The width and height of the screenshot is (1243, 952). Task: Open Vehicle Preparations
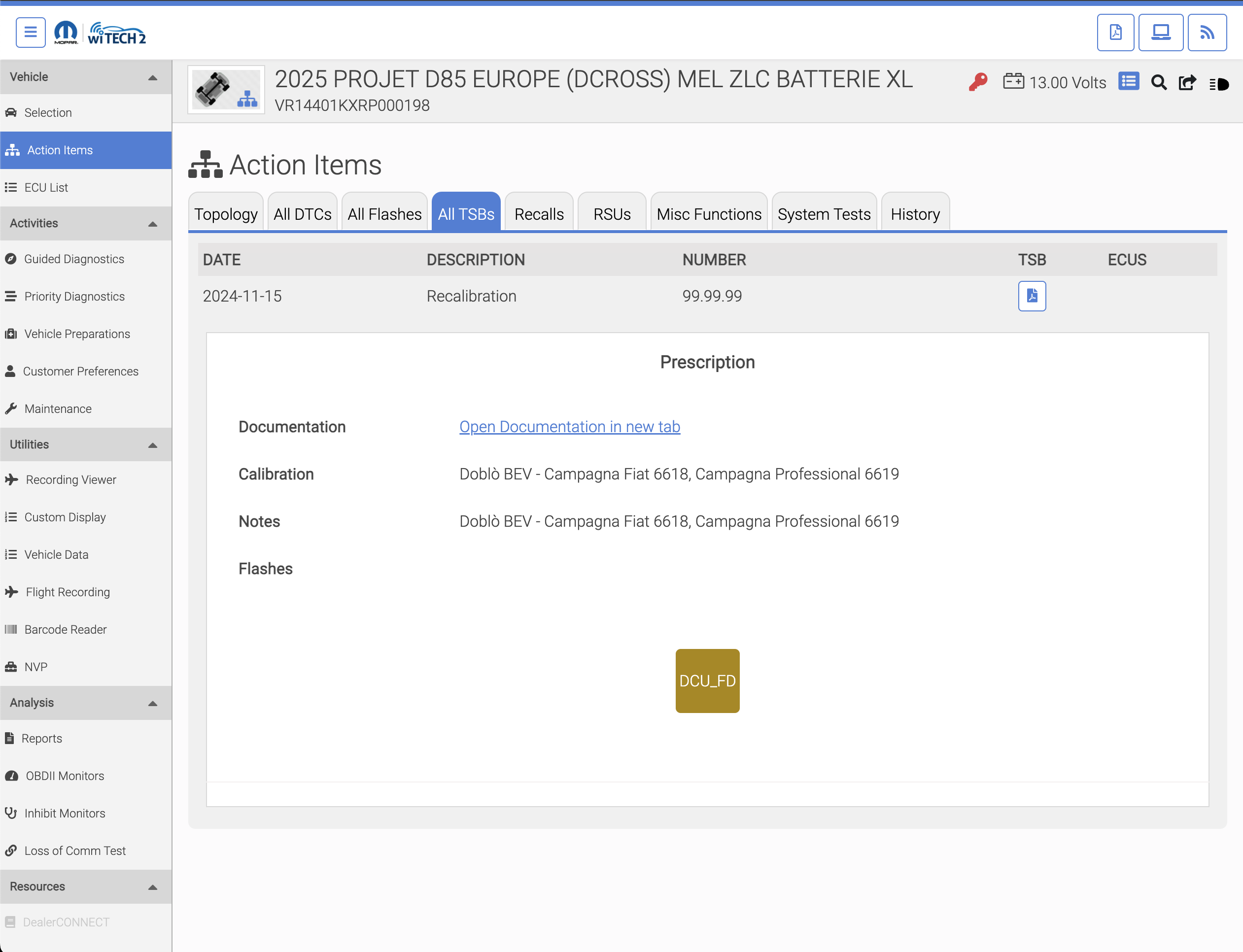[x=86, y=334]
